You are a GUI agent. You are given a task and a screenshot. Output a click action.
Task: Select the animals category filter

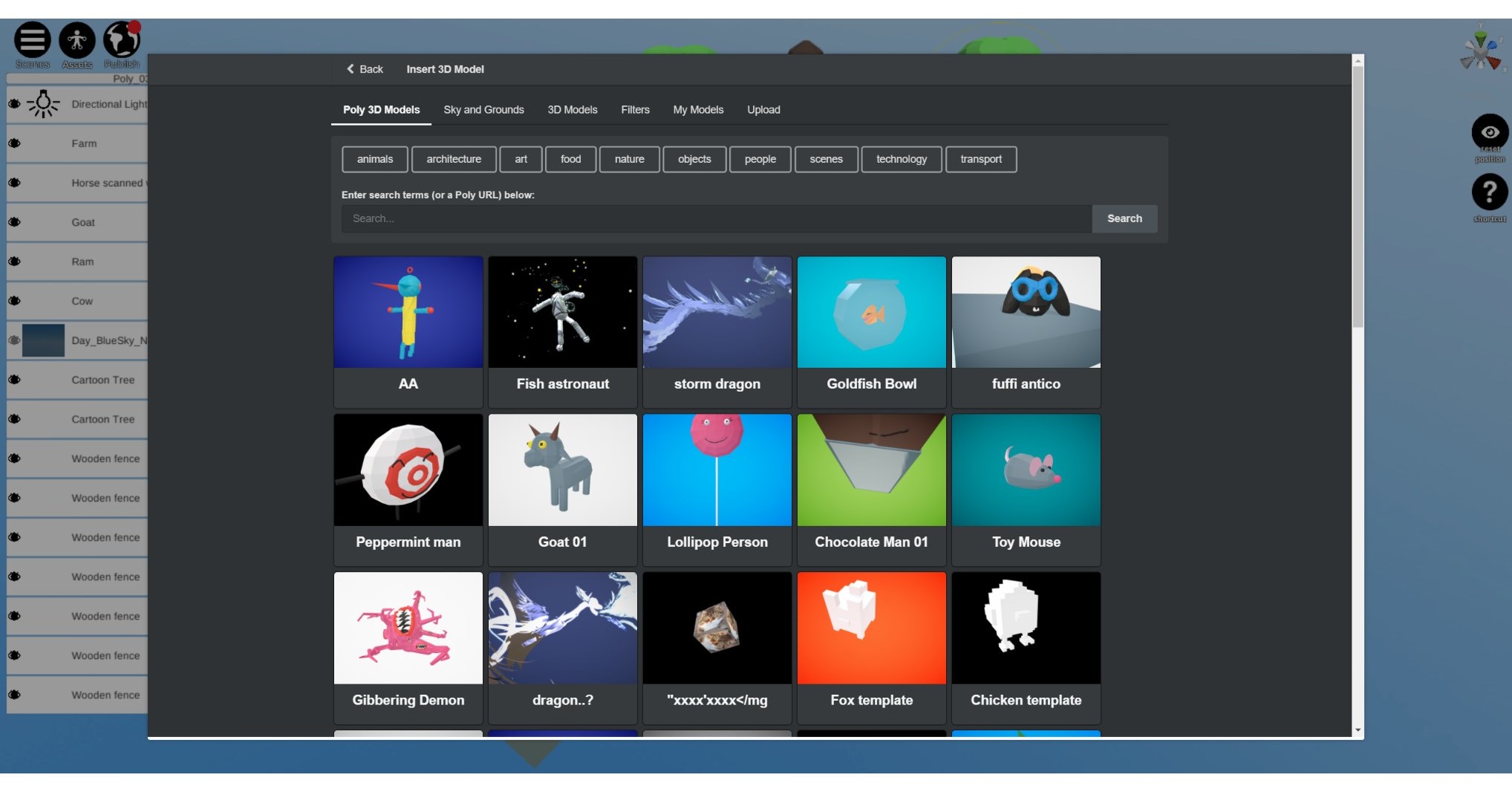374,159
